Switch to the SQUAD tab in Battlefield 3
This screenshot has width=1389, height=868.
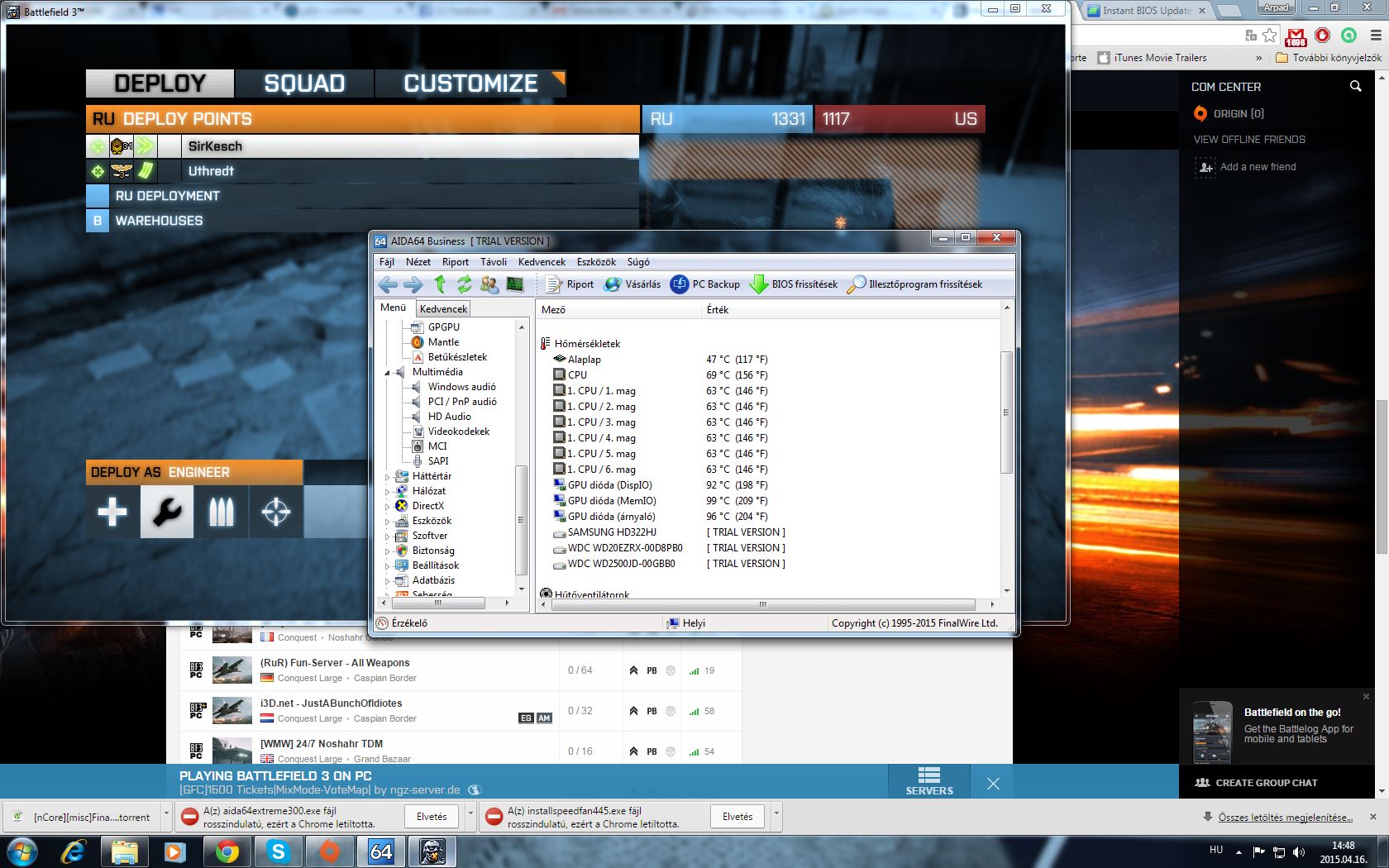pos(304,83)
